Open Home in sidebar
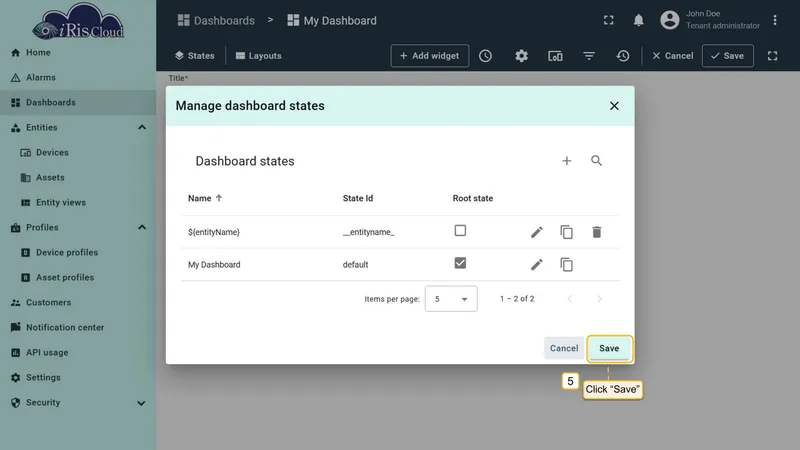The height and width of the screenshot is (450, 800). pyautogui.click(x=78, y=53)
